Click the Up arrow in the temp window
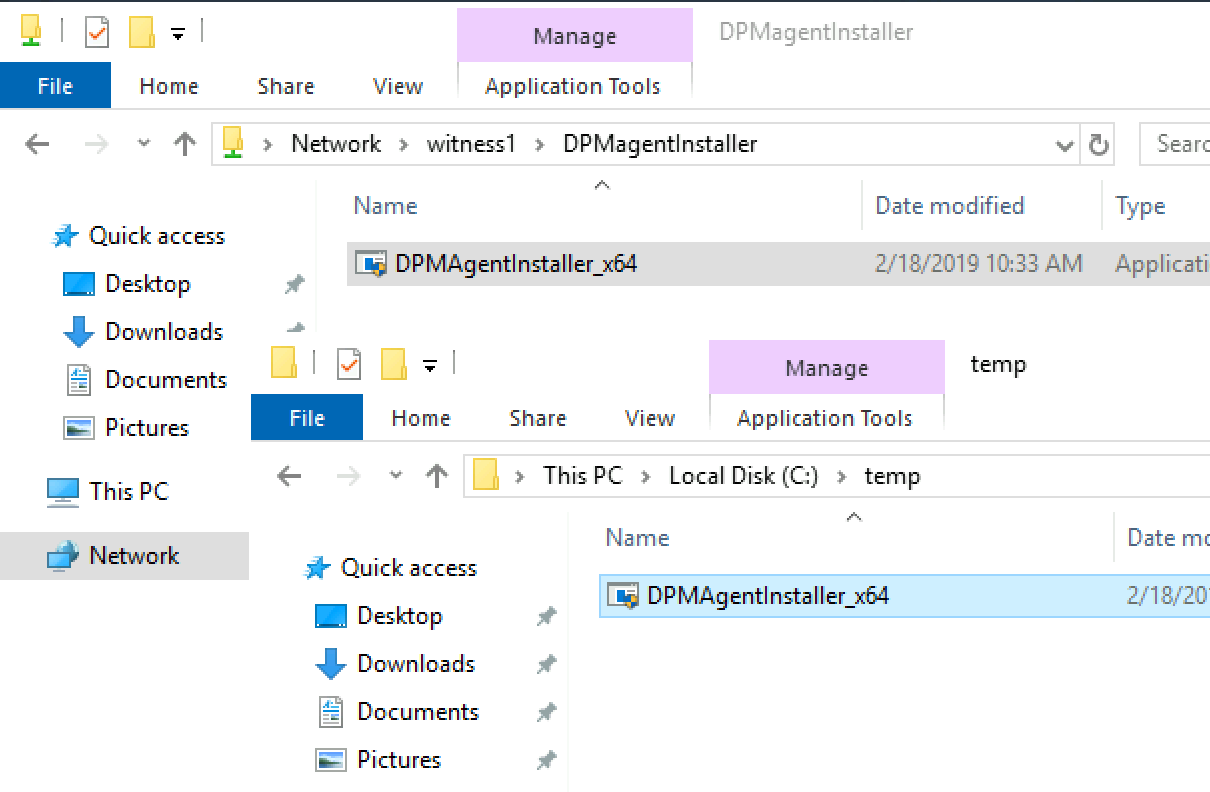Viewport: 1210px width, 792px height. tap(436, 476)
